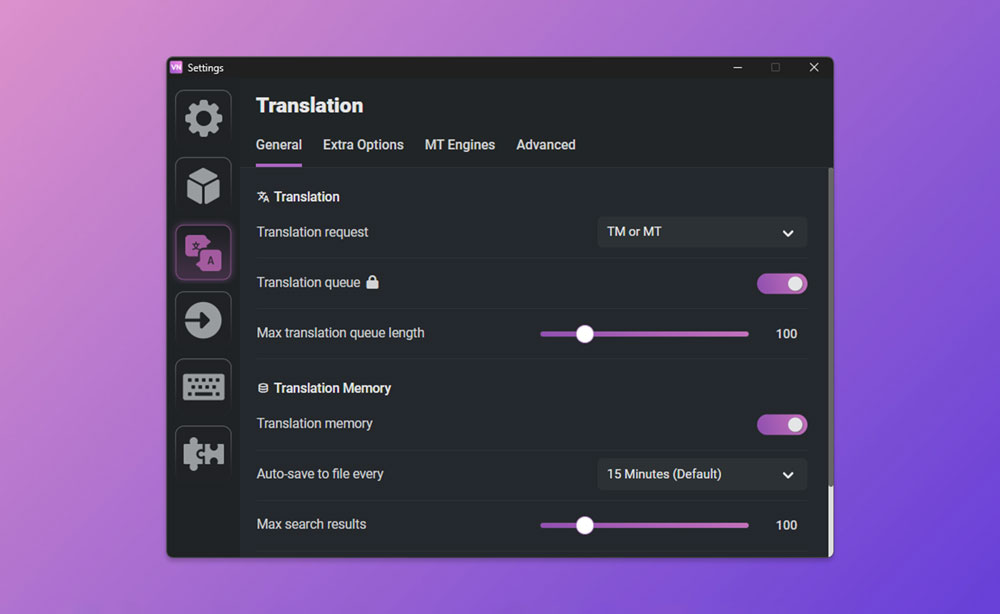
Task: Switch to the Extra Options tab
Action: pos(363,145)
